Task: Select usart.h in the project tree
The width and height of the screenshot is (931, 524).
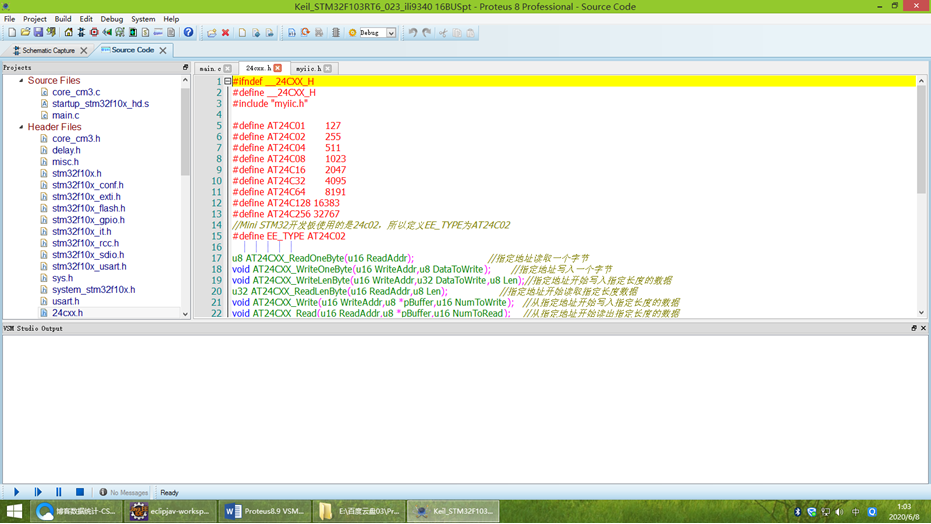Action: pos(65,301)
